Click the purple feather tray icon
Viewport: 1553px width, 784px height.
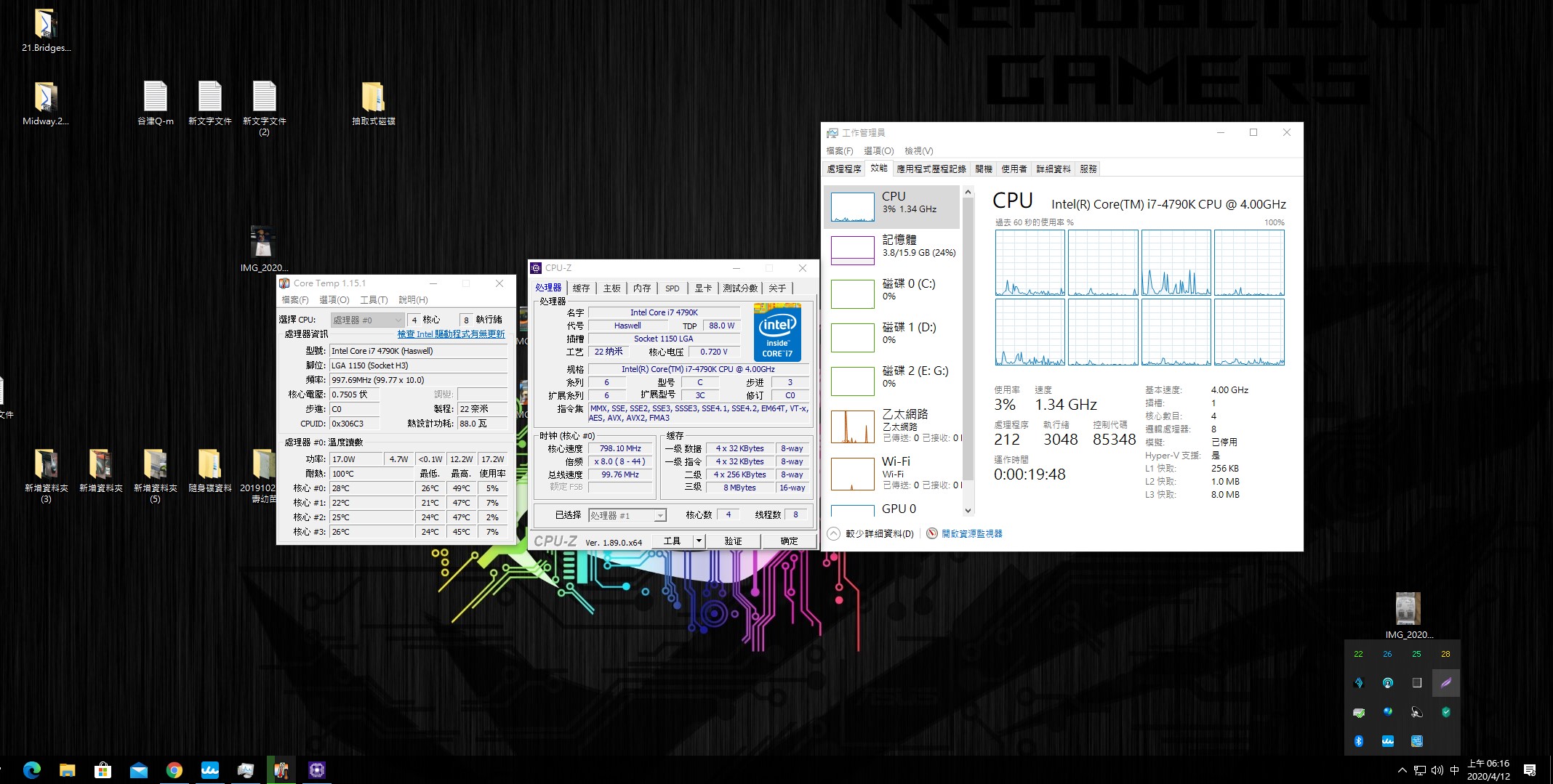[x=1445, y=683]
